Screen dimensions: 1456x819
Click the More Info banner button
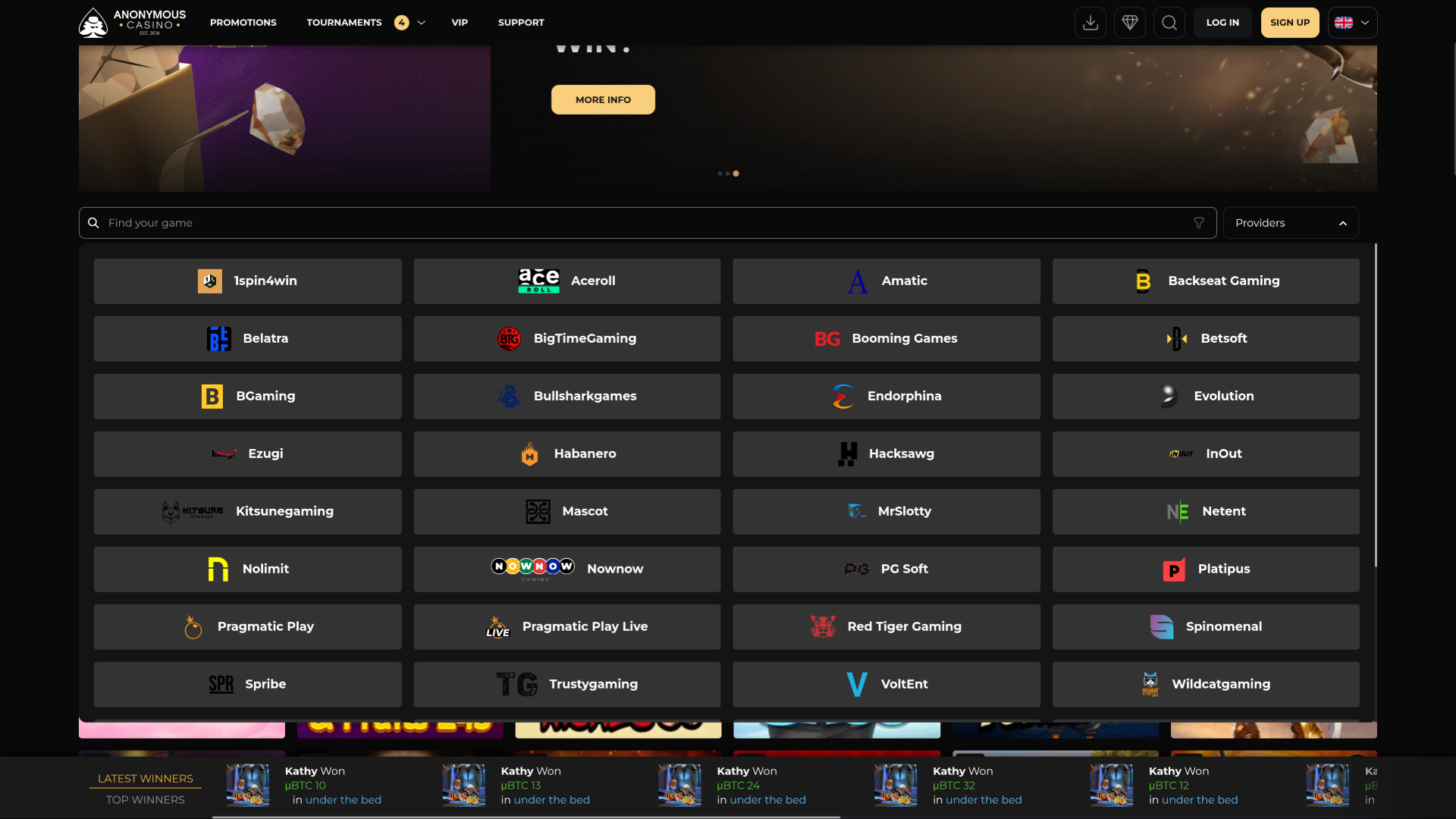coord(603,99)
